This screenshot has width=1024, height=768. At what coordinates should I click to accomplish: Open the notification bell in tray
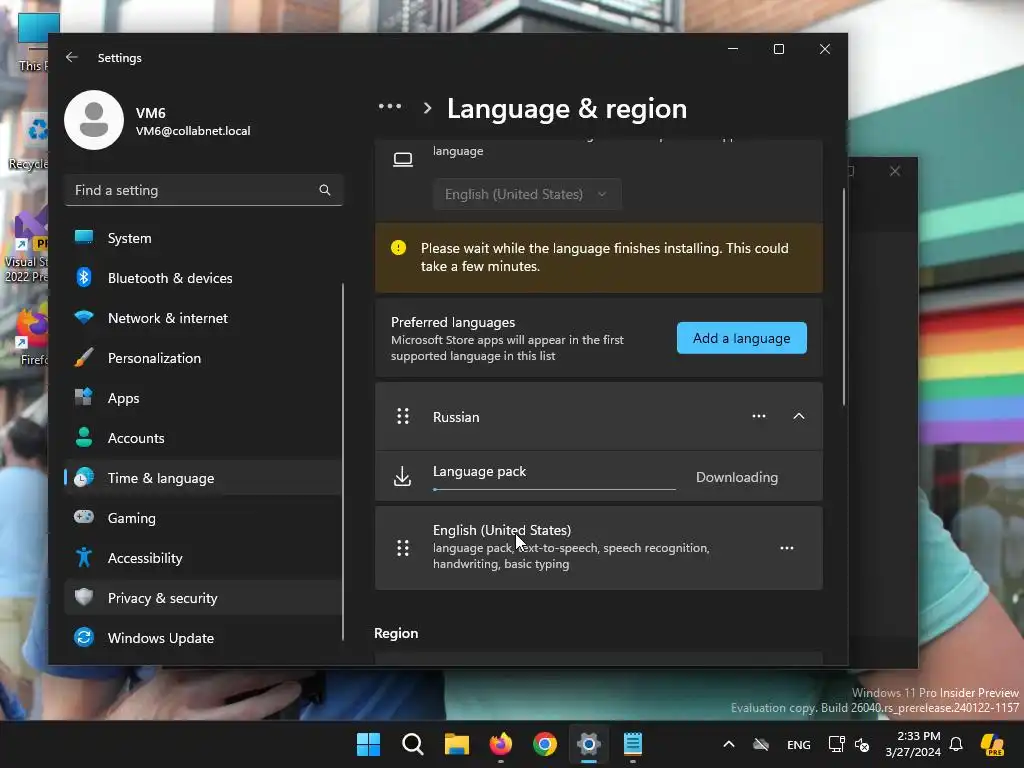[956, 744]
